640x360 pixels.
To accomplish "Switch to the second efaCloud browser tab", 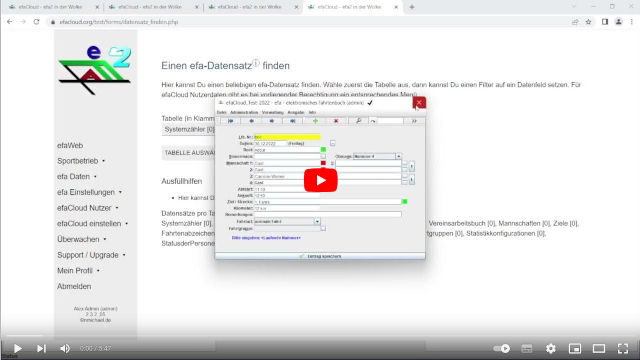I will pyautogui.click(x=152, y=7).
